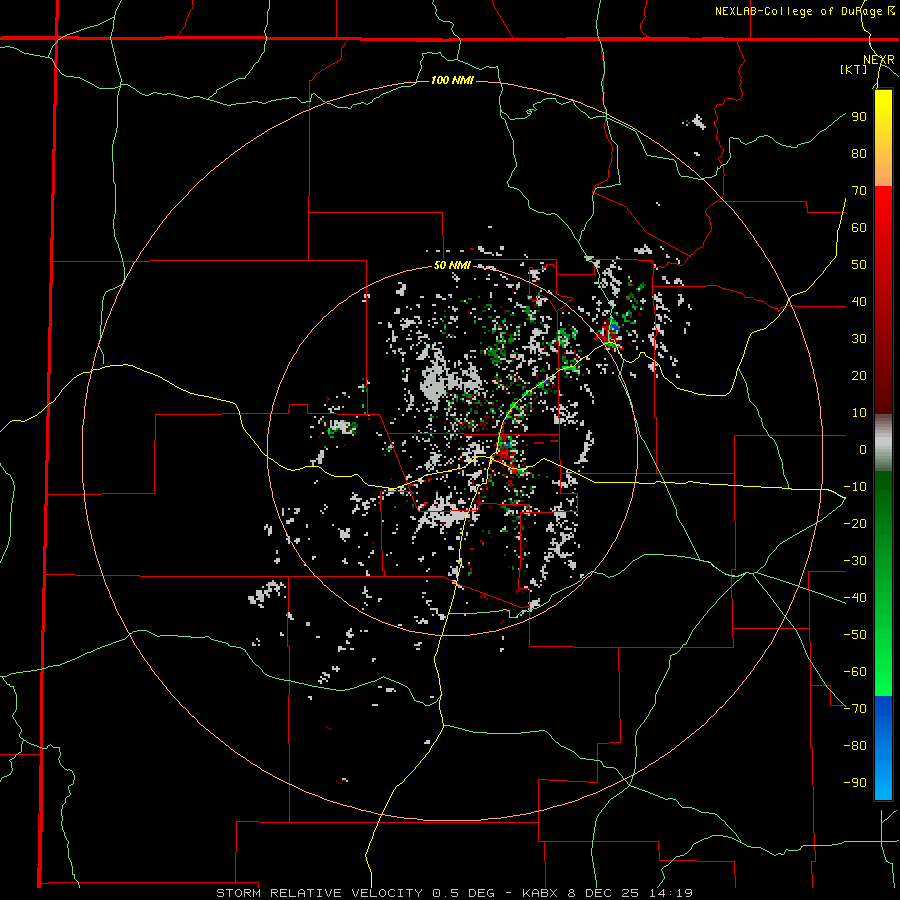Click the -80 scale label
The image size is (900, 900).
[x=855, y=746]
